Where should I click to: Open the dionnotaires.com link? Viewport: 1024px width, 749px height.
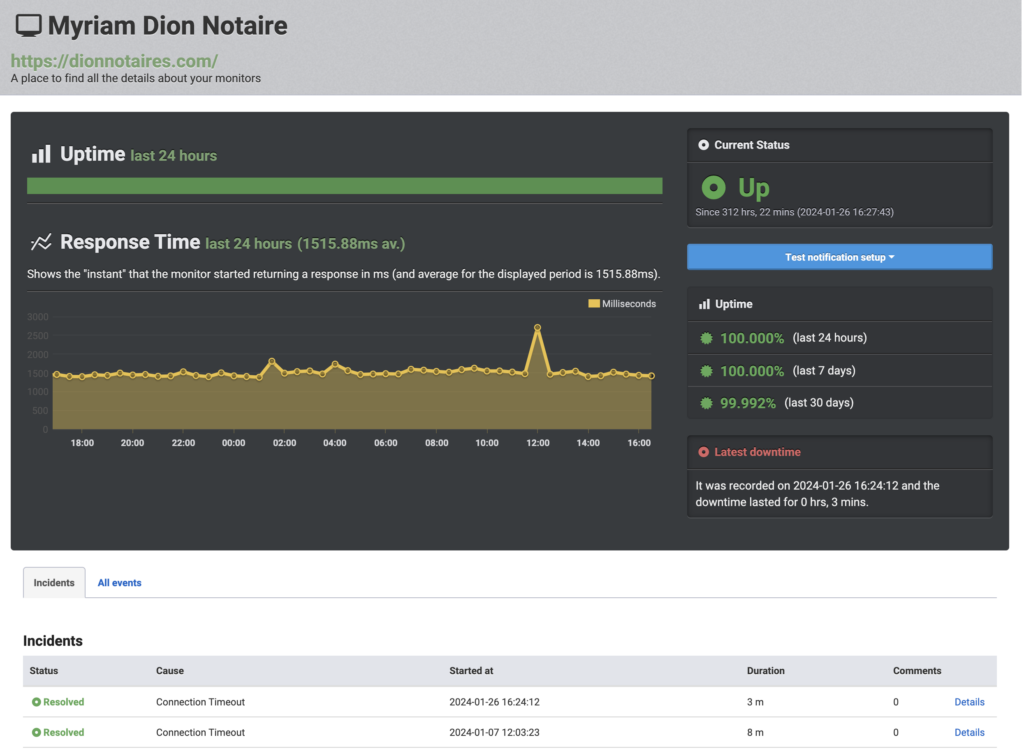point(114,61)
